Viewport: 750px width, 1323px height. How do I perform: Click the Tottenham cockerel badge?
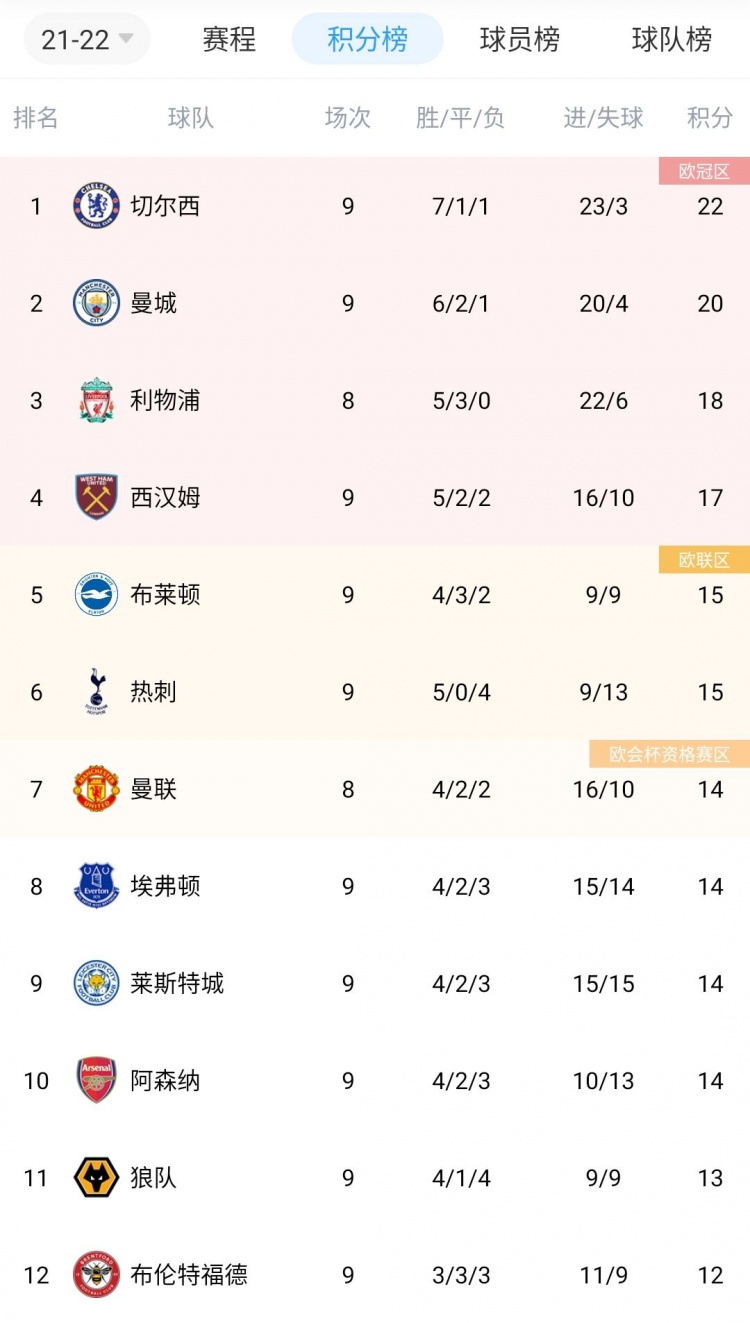tap(95, 691)
